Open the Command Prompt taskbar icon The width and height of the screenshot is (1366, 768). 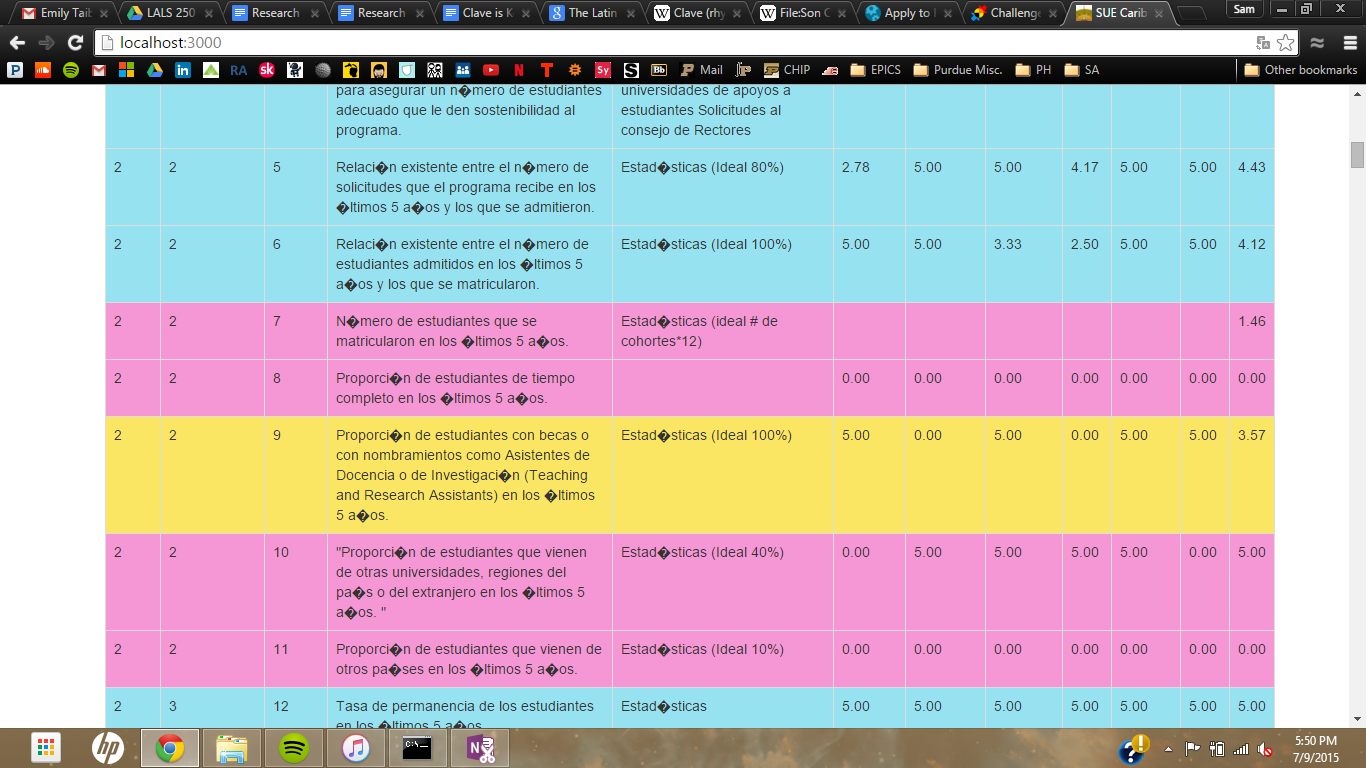417,748
